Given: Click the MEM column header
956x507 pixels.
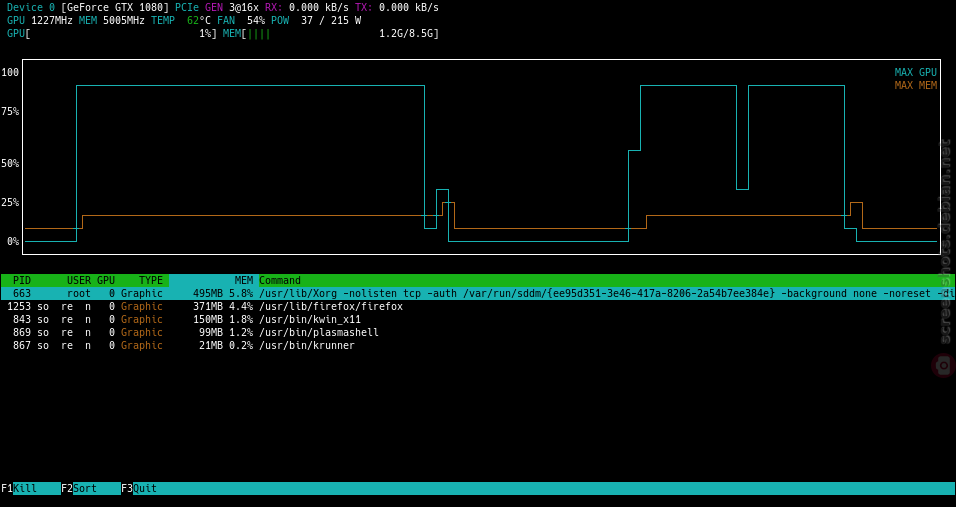Looking at the screenshot, I should [x=244, y=280].
